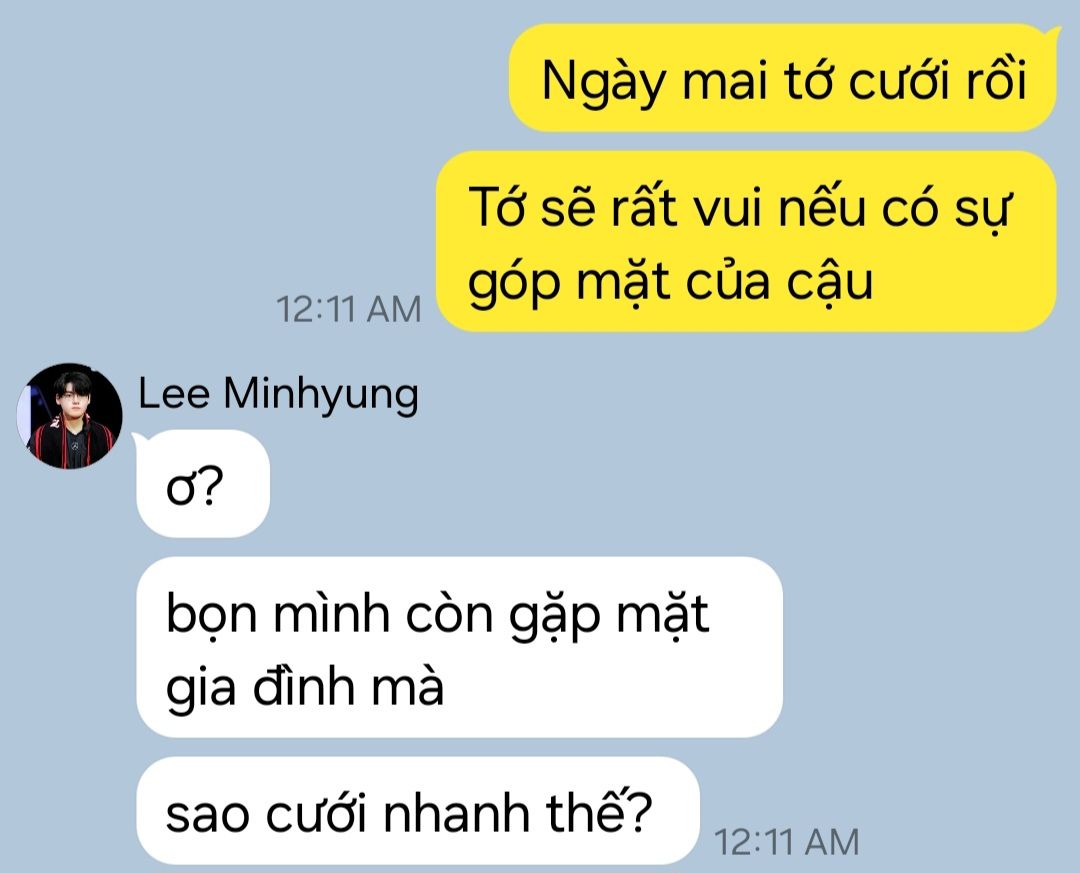
Task: Tap the white "ơ?" message bubble
Action: 203,484
